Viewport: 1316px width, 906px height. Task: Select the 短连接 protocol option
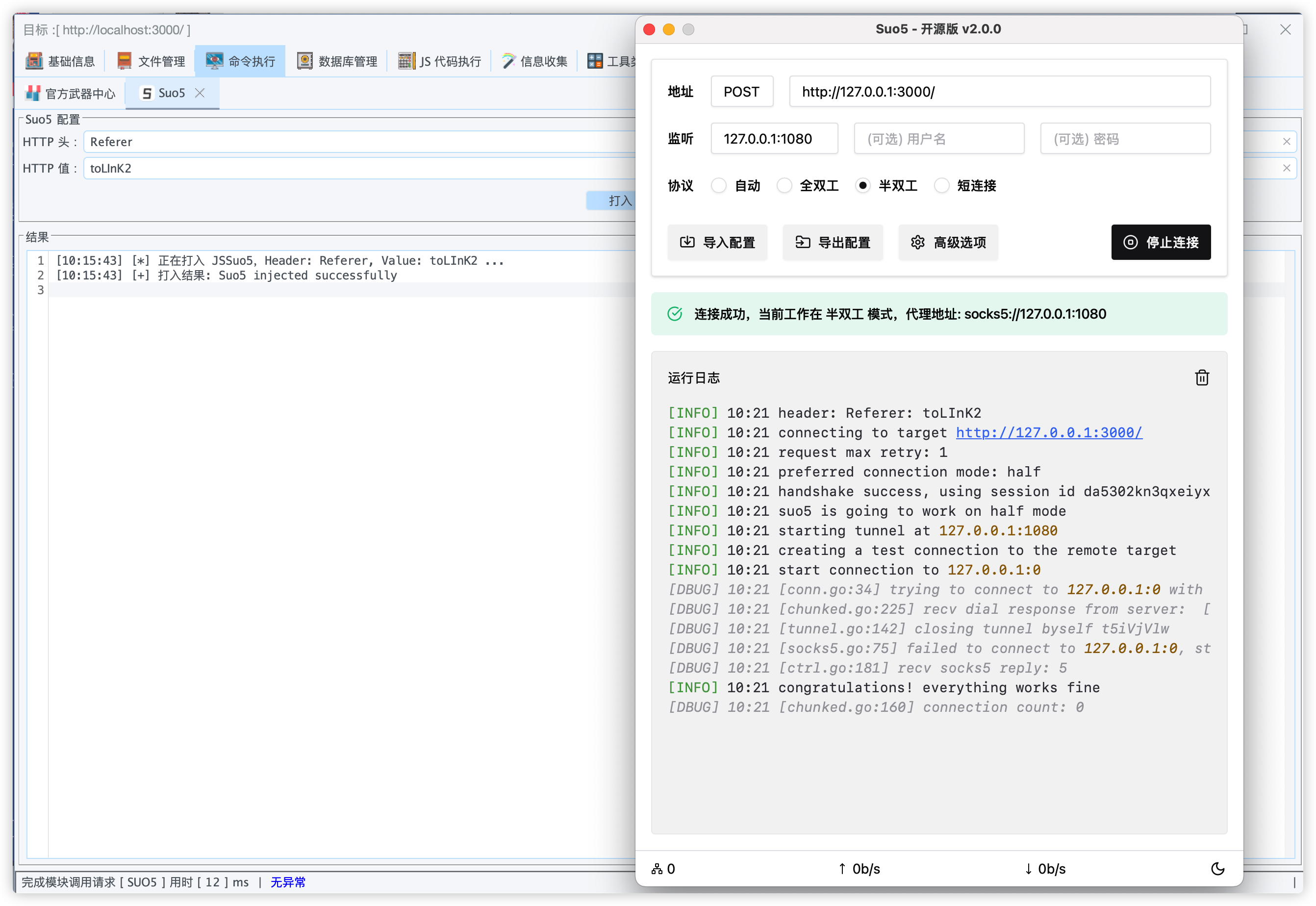click(x=942, y=186)
